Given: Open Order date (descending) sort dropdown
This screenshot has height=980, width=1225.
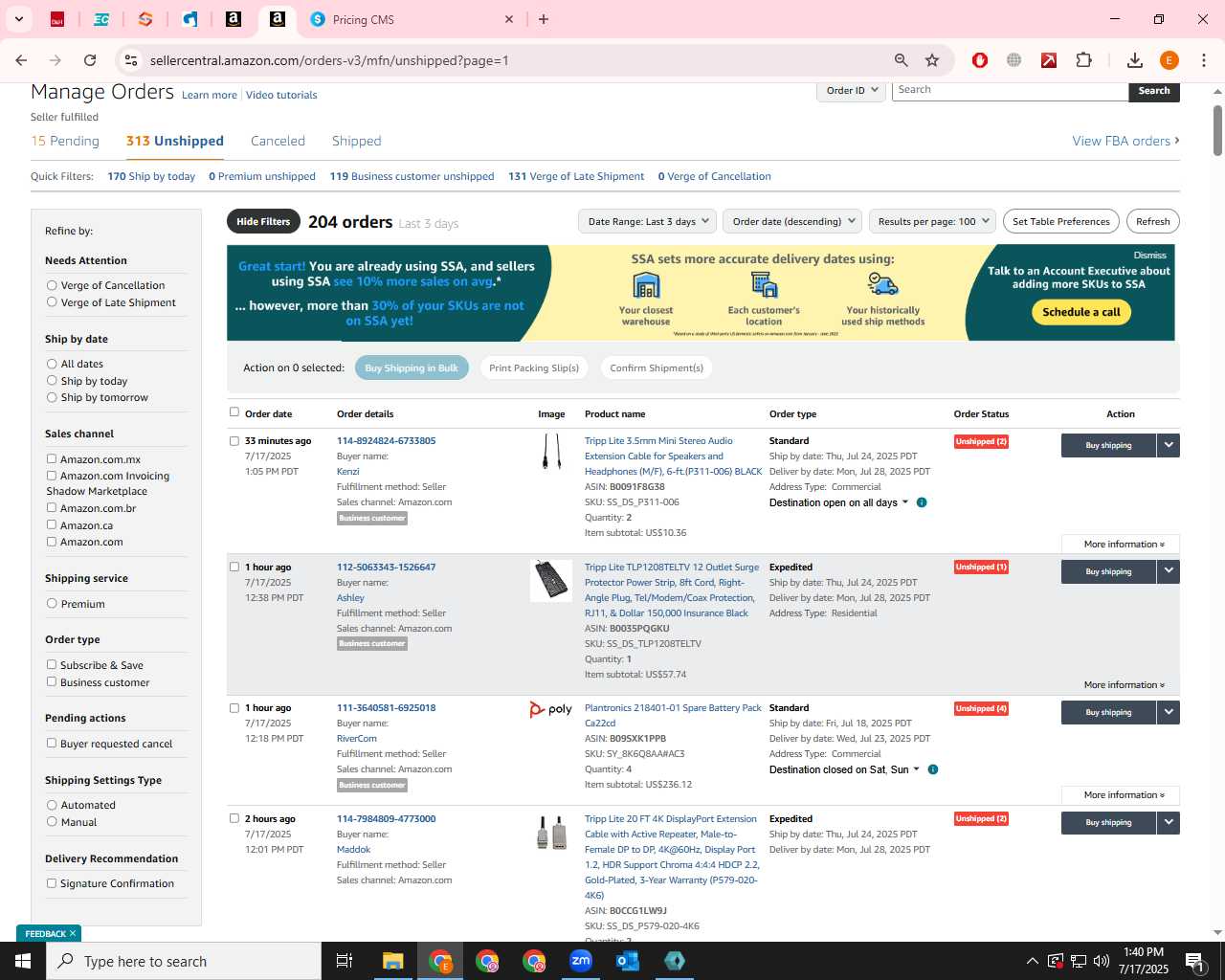Looking at the screenshot, I should [x=792, y=221].
